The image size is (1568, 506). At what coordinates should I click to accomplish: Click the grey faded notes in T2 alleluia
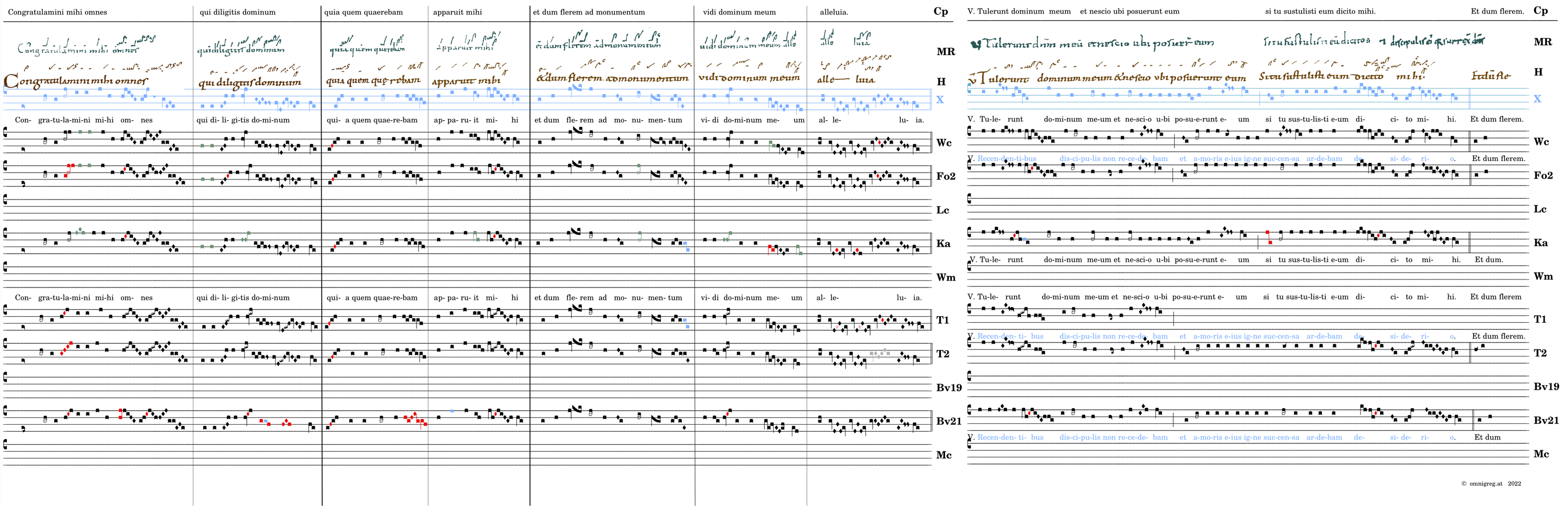[x=880, y=353]
